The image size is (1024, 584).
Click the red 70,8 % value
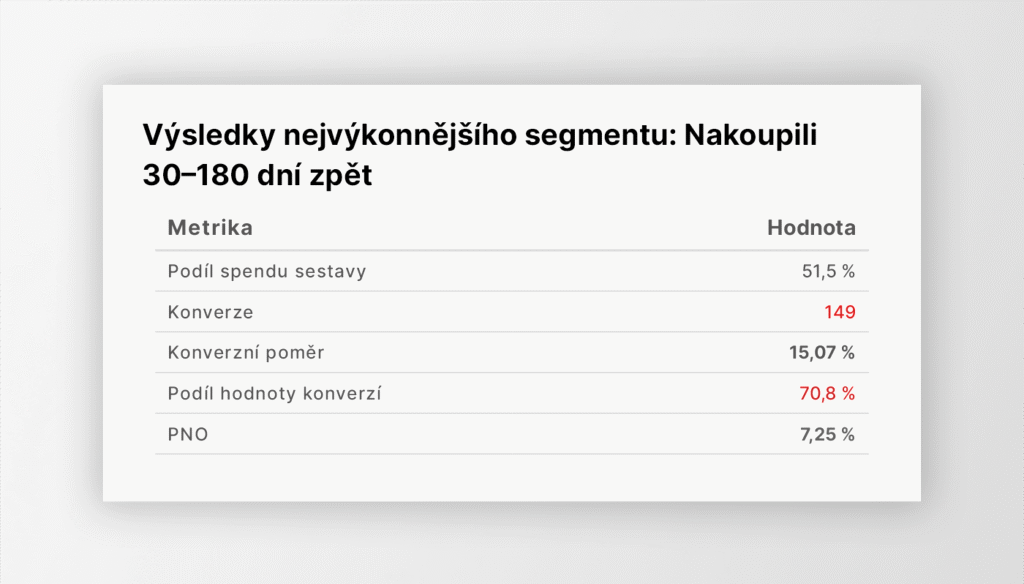click(827, 393)
